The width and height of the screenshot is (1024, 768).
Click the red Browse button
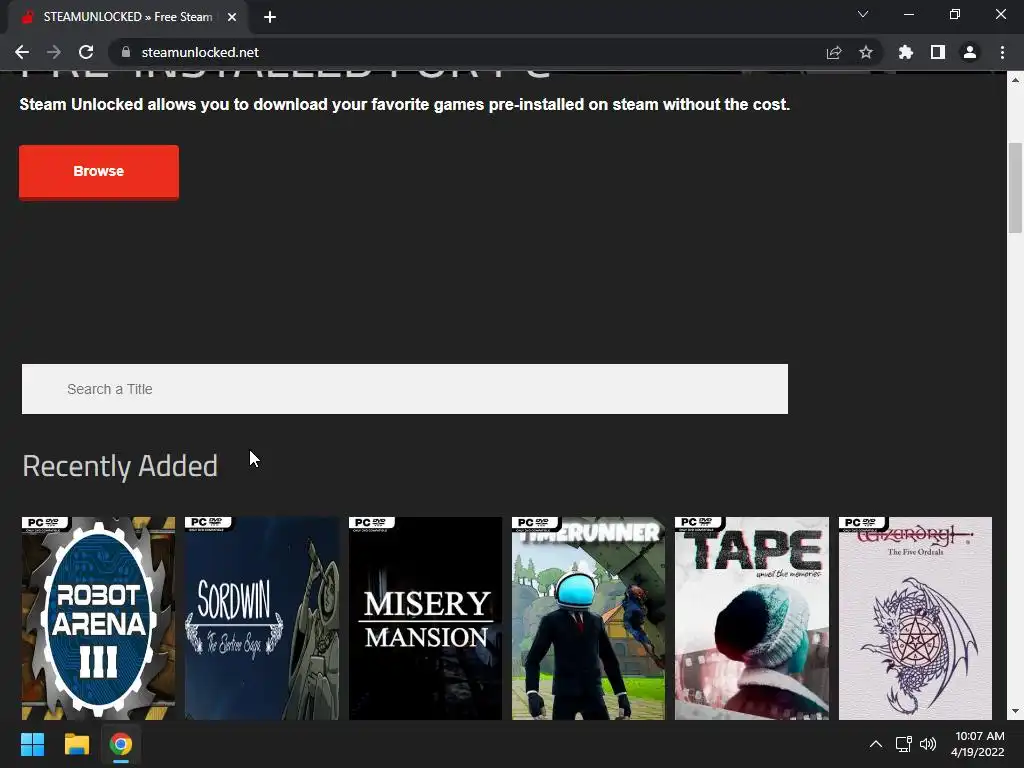click(99, 172)
